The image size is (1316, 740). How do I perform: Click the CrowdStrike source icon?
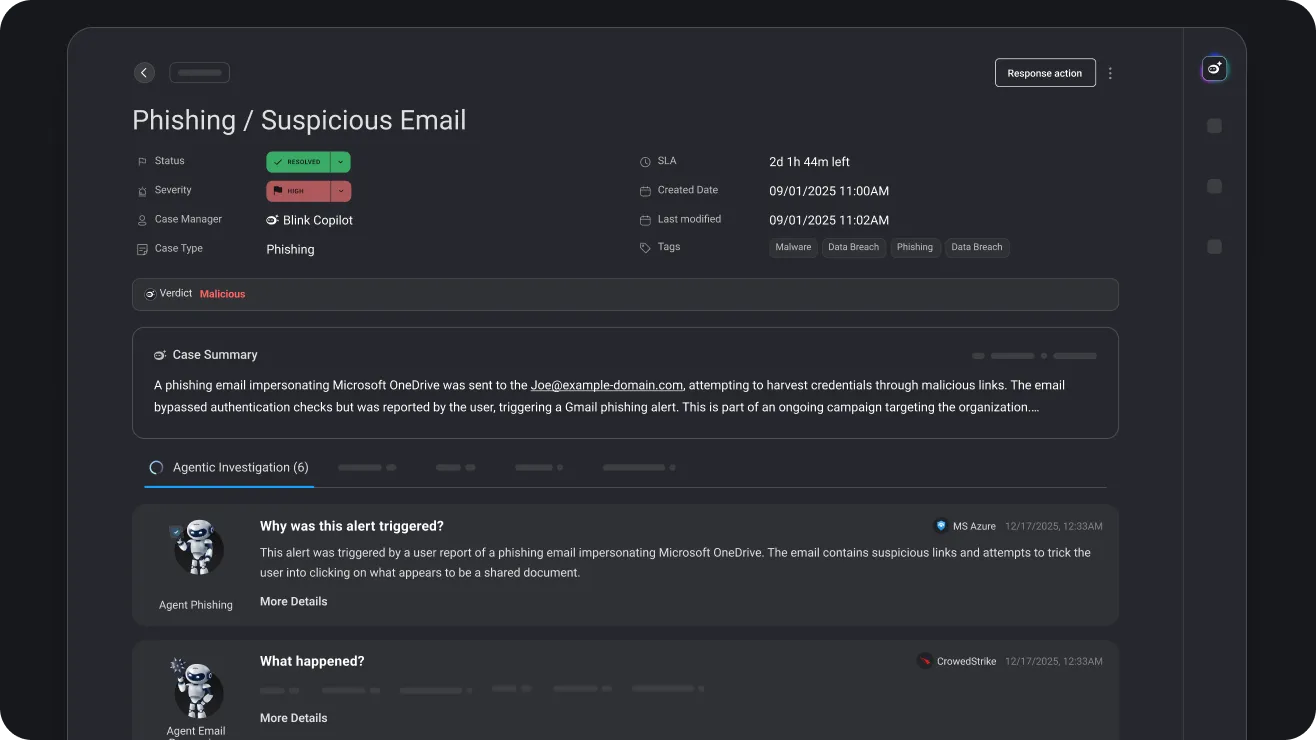pos(925,661)
